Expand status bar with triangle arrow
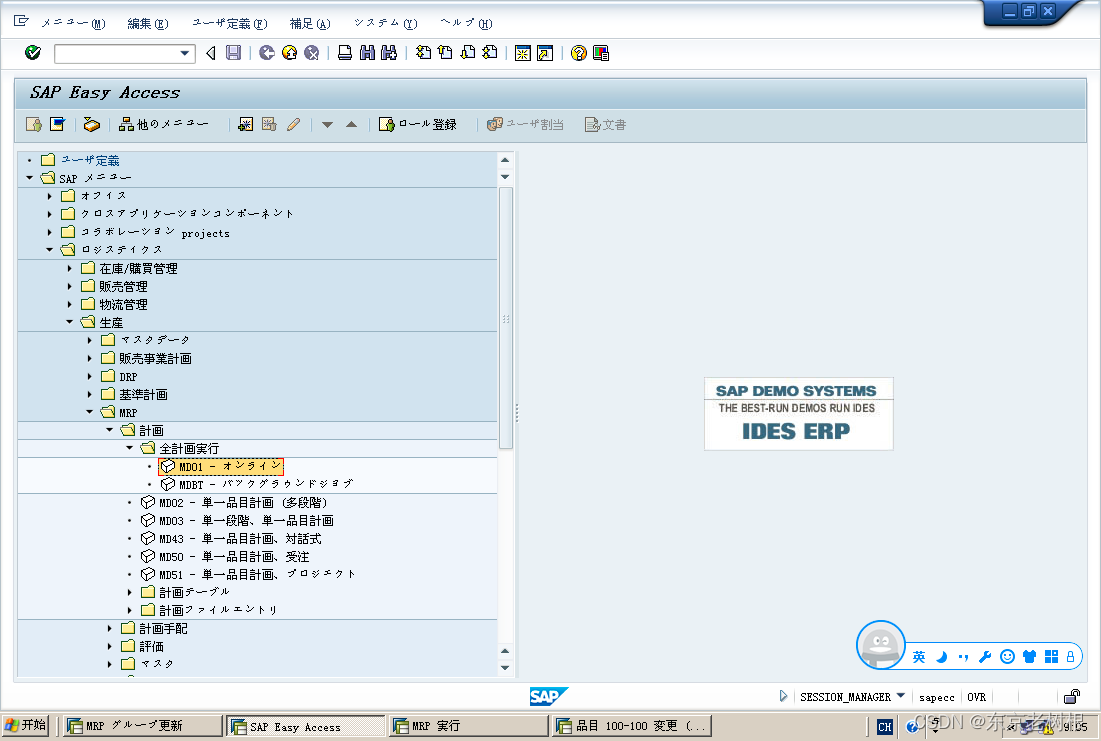The width and height of the screenshot is (1101, 741). coord(783,696)
